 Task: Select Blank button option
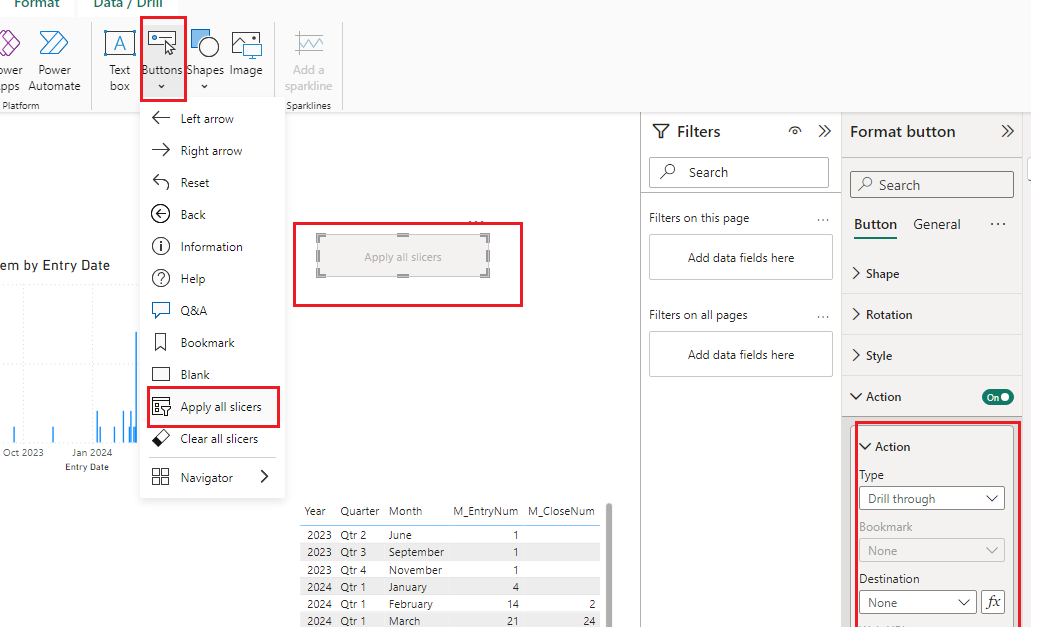pyautogui.click(x=212, y=375)
